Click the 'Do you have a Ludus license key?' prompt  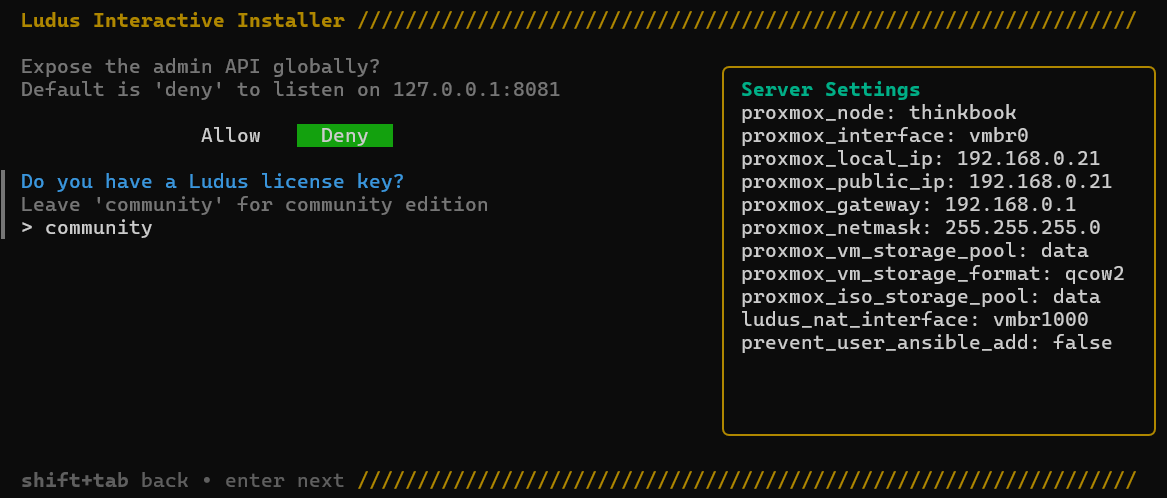click(212, 182)
